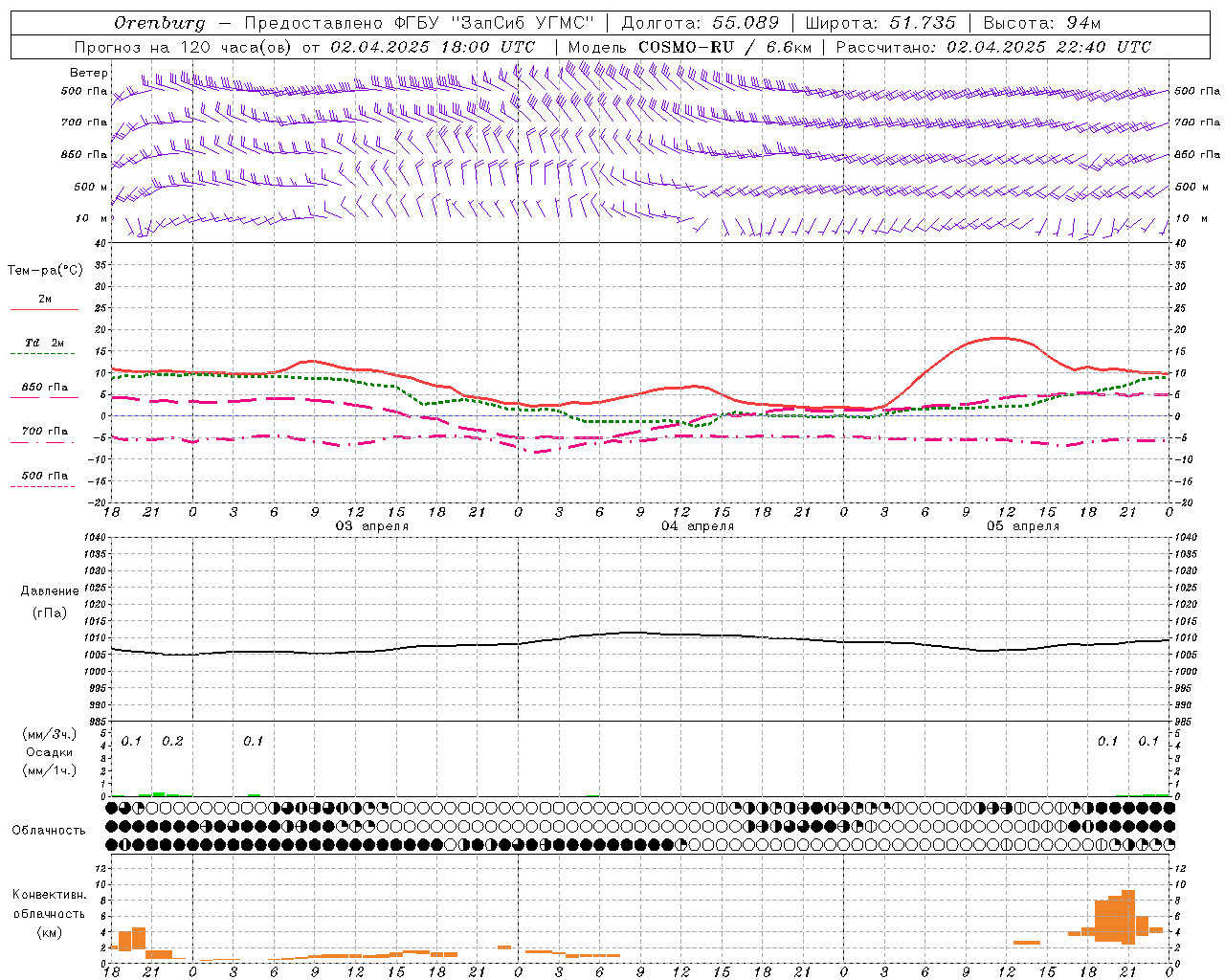The width and height of the screenshot is (1225, 980).
Task: Click the '850 гПа' temperature legend entry
Action: point(45,388)
